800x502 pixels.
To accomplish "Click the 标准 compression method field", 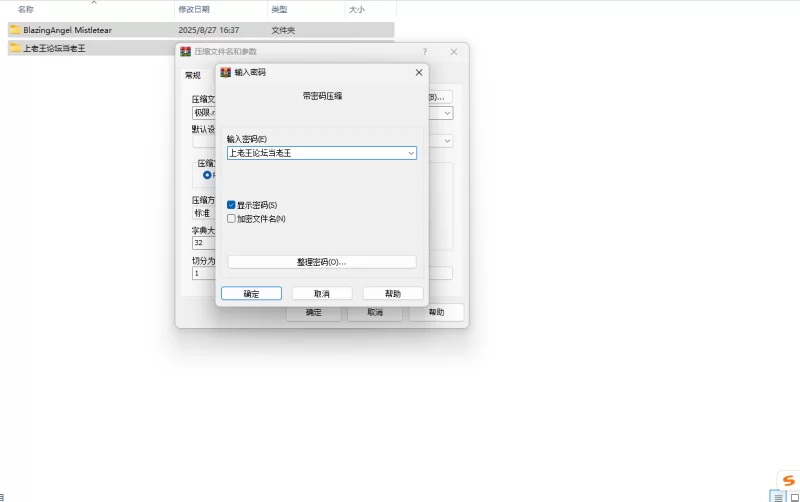I will point(204,213).
